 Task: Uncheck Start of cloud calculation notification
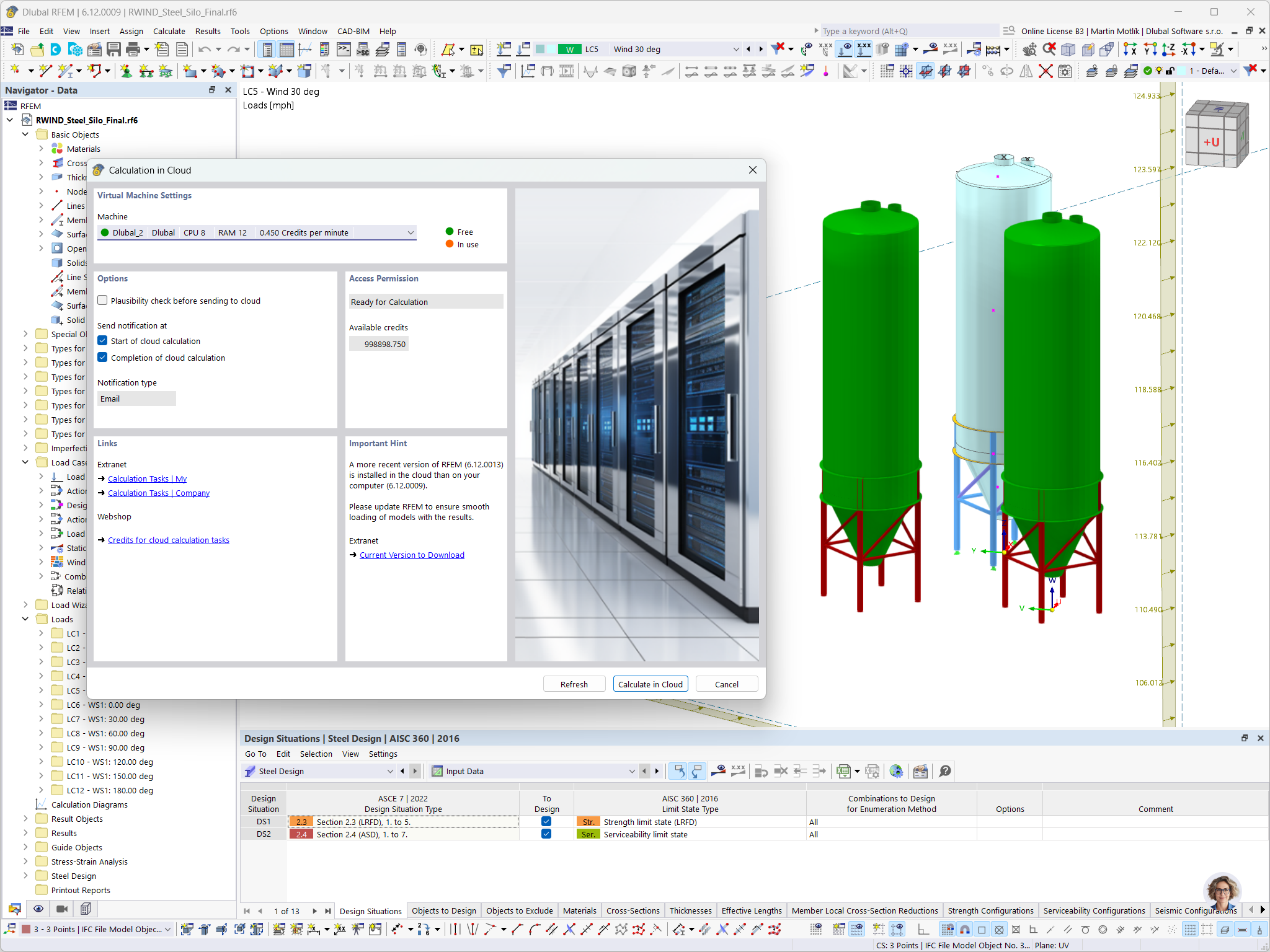tap(103, 341)
